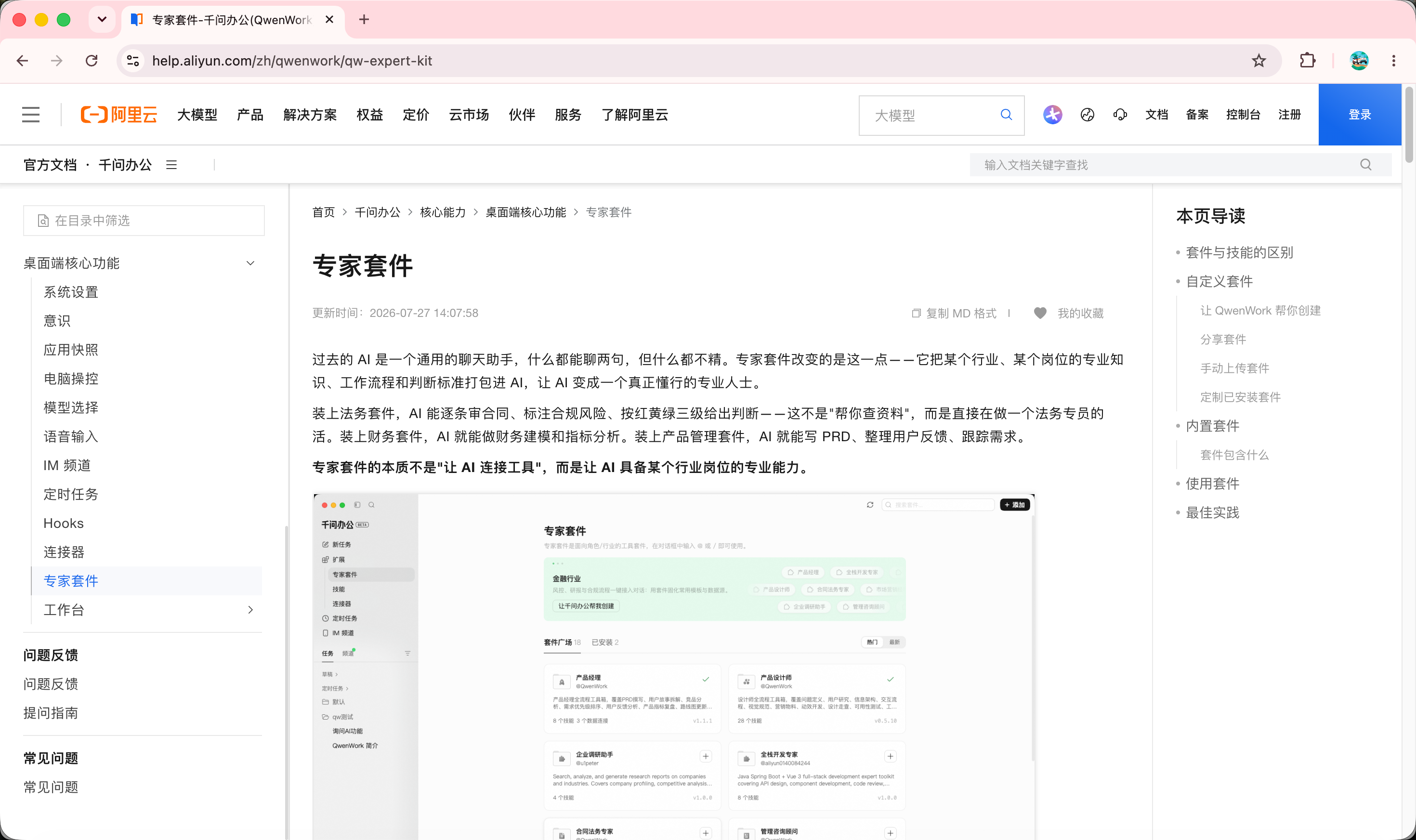The width and height of the screenshot is (1416, 840).
Task: Open the Chrome profile avatar
Action: pyautogui.click(x=1359, y=61)
